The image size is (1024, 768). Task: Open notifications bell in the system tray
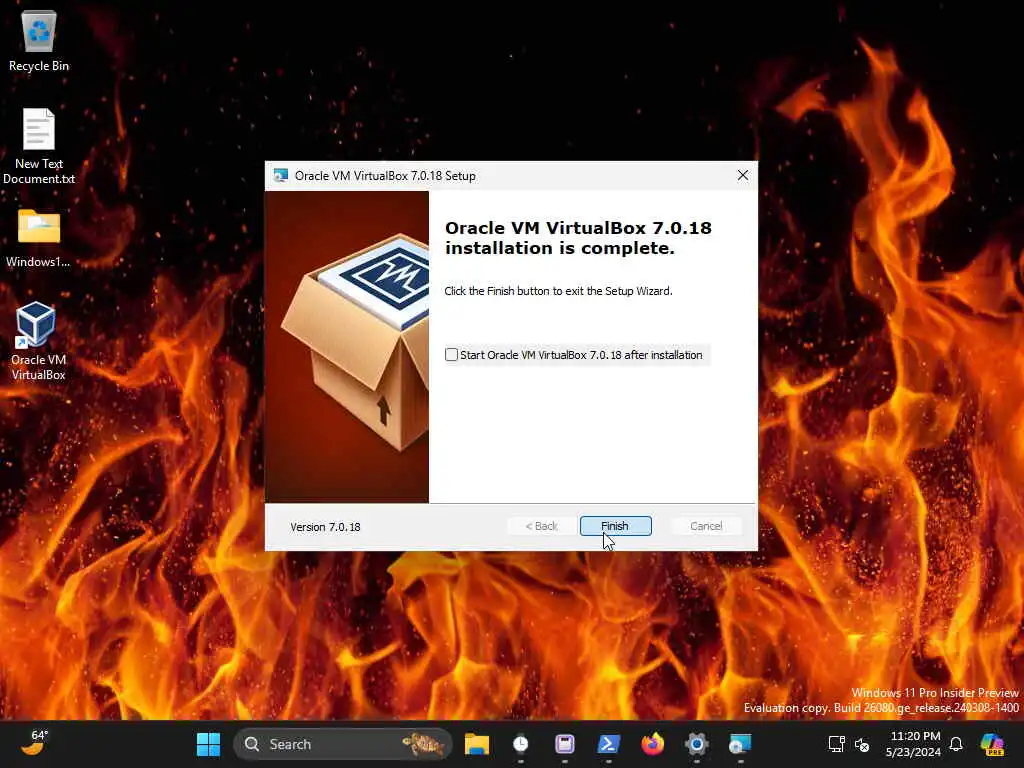point(956,744)
